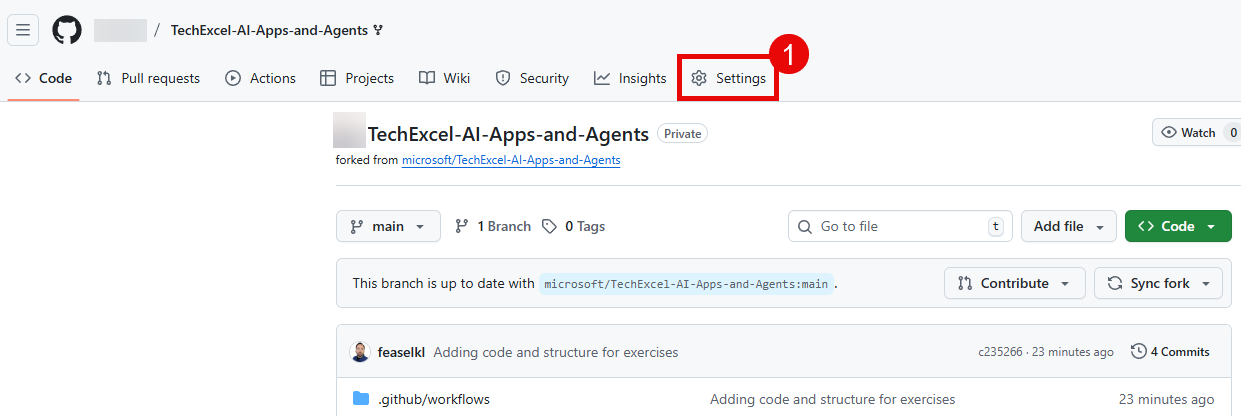The width and height of the screenshot is (1241, 416).
Task: View the 1 Branch link
Action: point(493,226)
